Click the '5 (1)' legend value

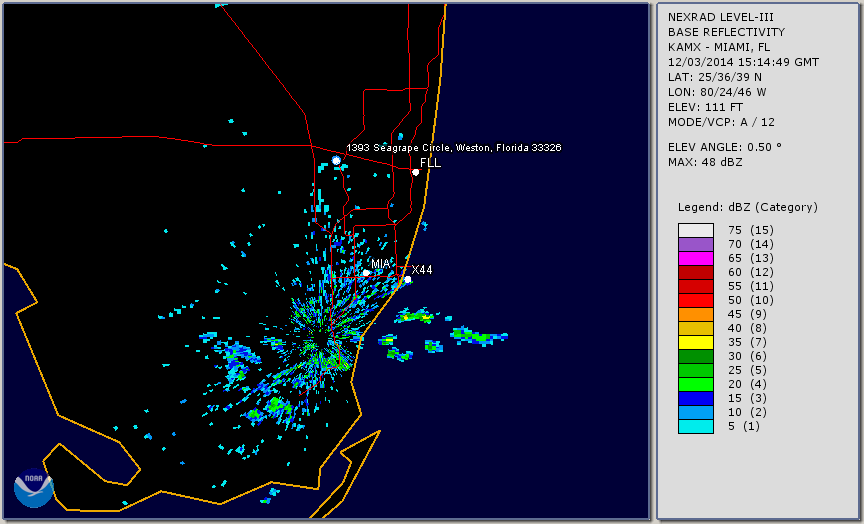744,426
